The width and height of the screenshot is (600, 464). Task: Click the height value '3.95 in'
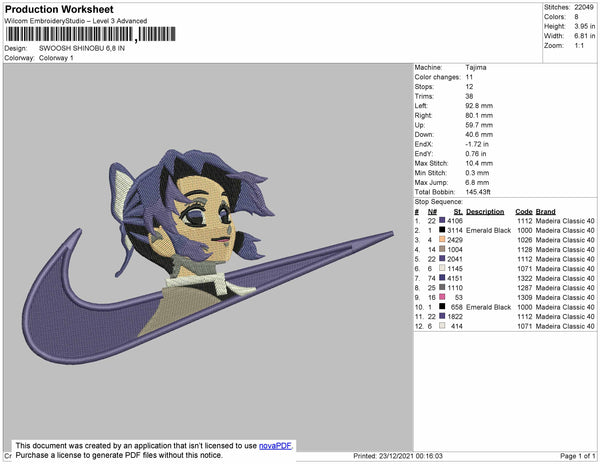tap(584, 26)
